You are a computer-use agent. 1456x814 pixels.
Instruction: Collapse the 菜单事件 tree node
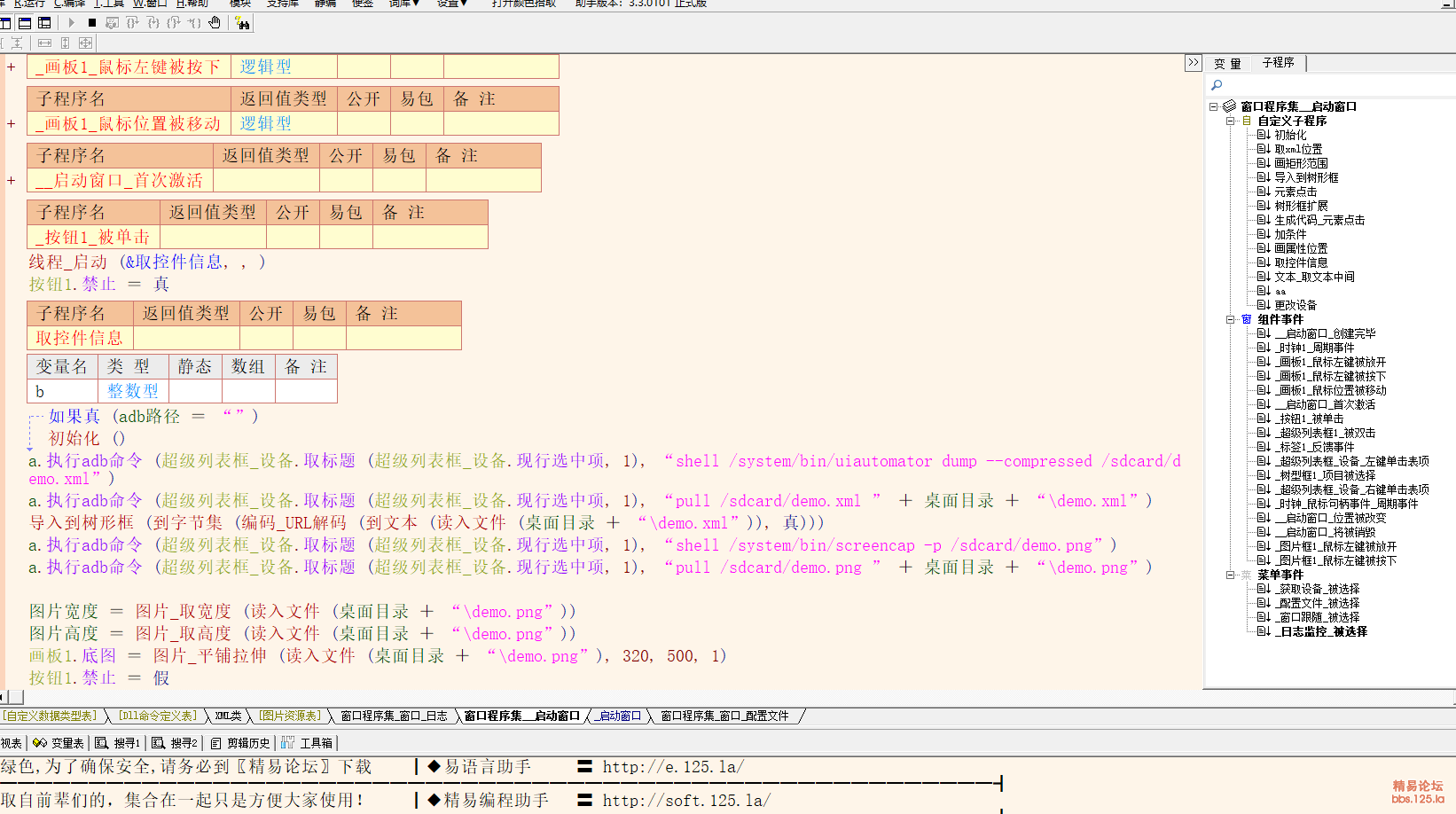(1231, 575)
